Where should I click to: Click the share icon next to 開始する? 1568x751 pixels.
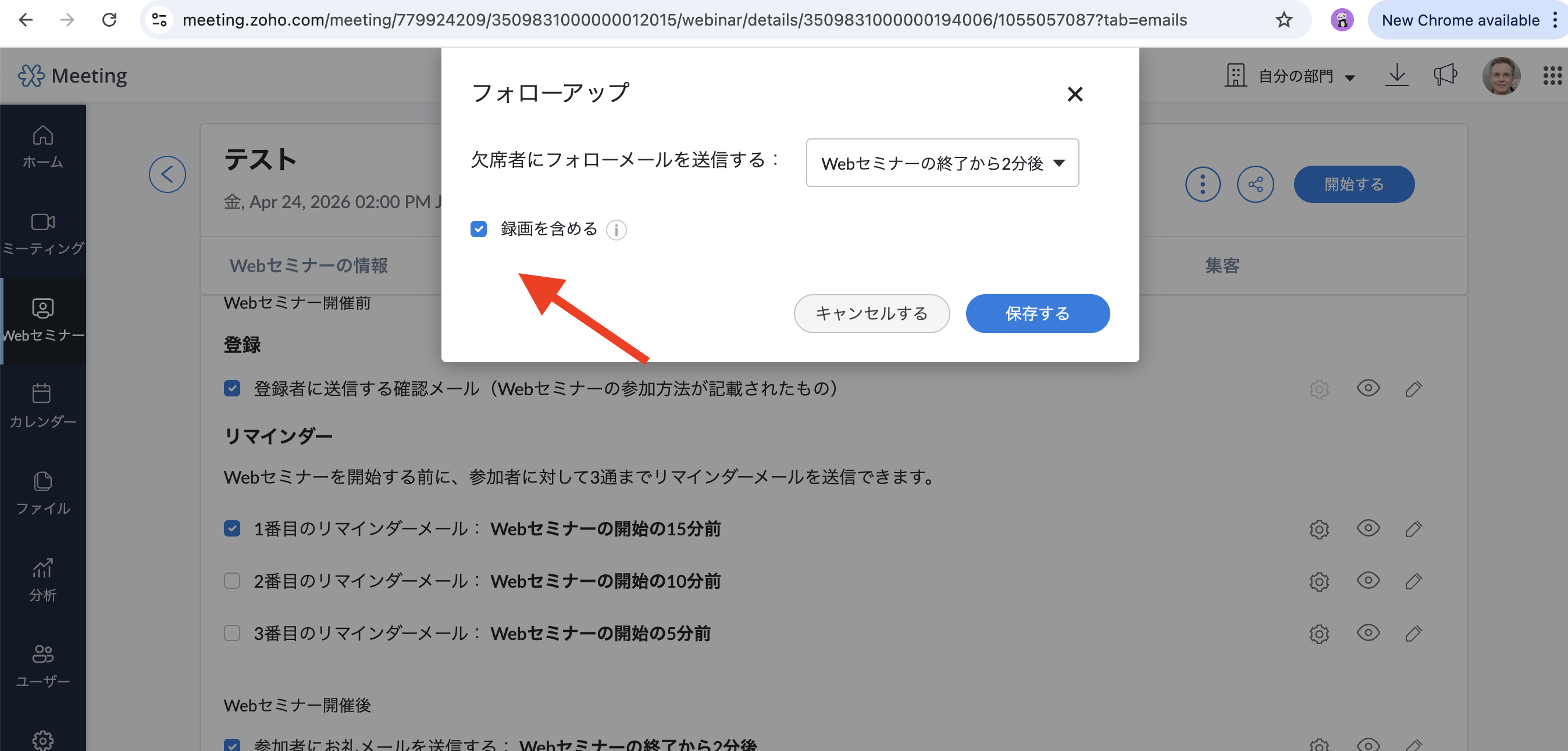(x=1255, y=184)
